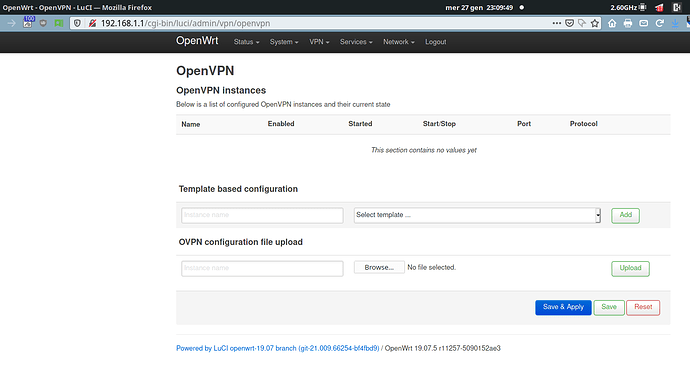Click the red Reset button
This screenshot has height=379, width=690.
click(x=643, y=307)
